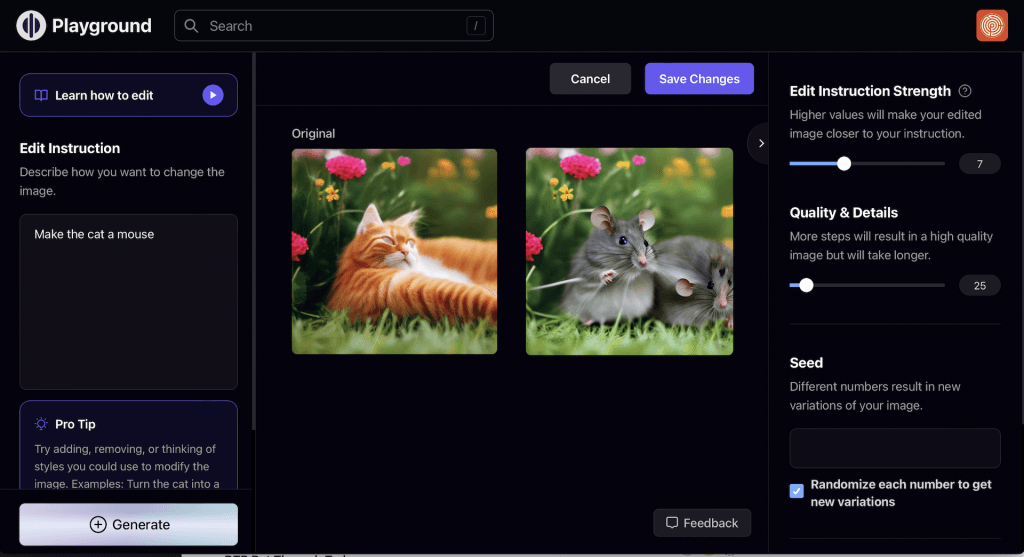Click the Generate button
The image size is (1024, 557).
pos(129,524)
